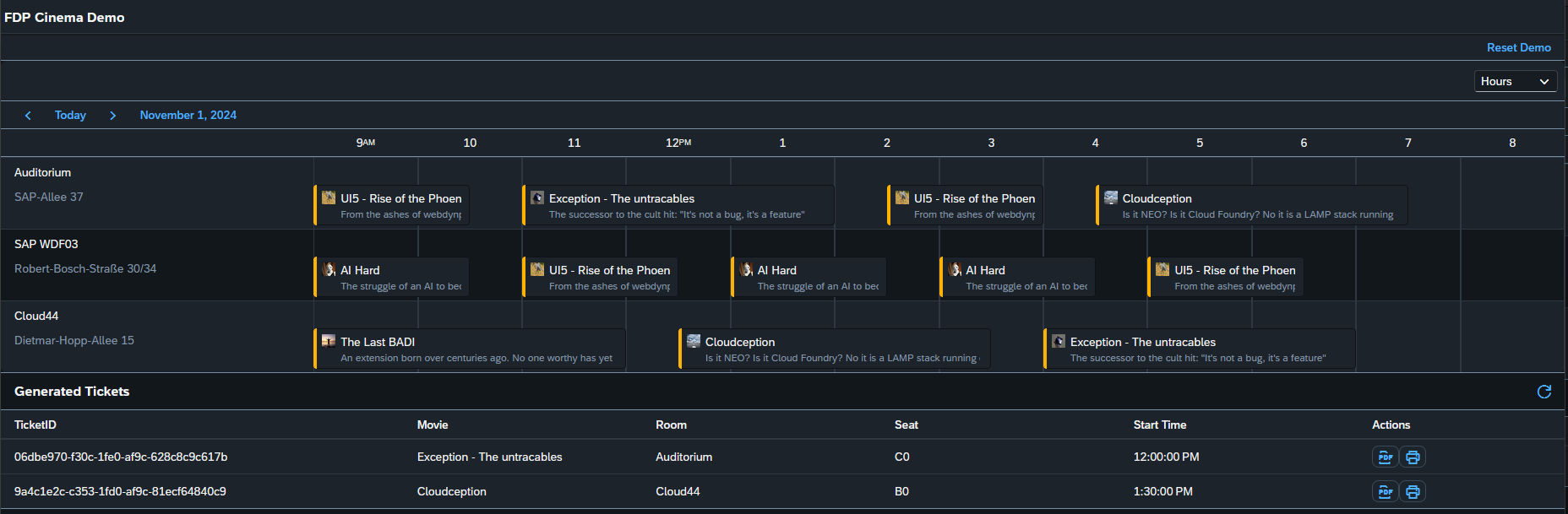Click the SAP WDF03 room row header

point(157,265)
